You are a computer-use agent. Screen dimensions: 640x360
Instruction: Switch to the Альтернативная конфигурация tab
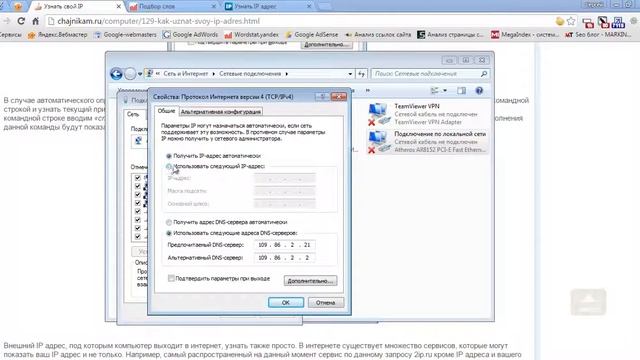(220, 111)
